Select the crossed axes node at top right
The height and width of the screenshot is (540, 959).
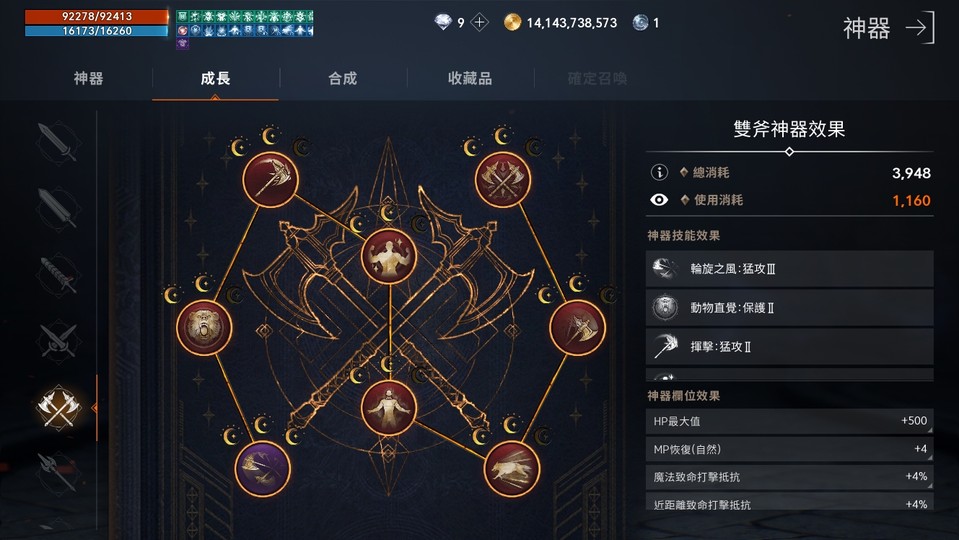click(x=503, y=179)
